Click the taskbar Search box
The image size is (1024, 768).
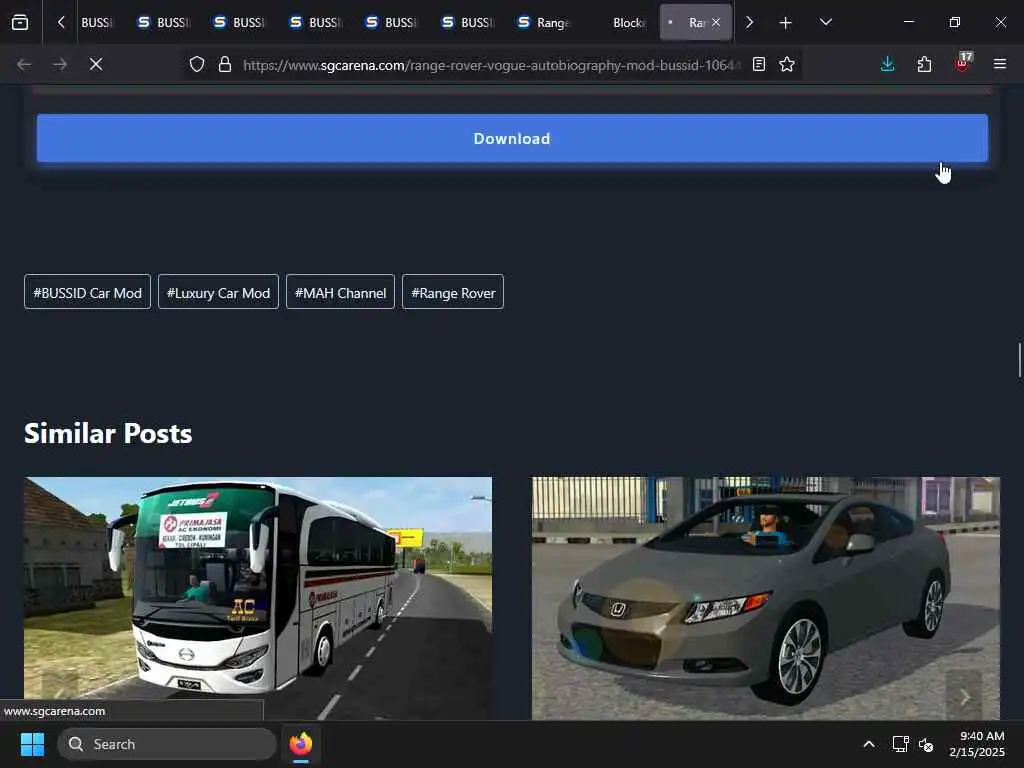pos(167,744)
